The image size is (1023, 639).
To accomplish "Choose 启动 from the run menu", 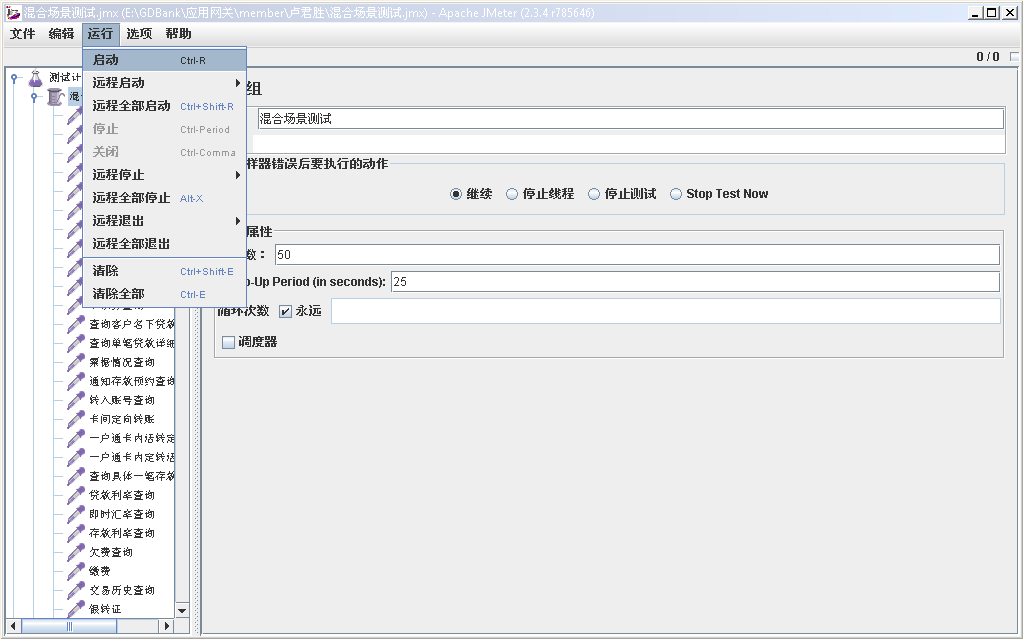I will click(x=164, y=60).
